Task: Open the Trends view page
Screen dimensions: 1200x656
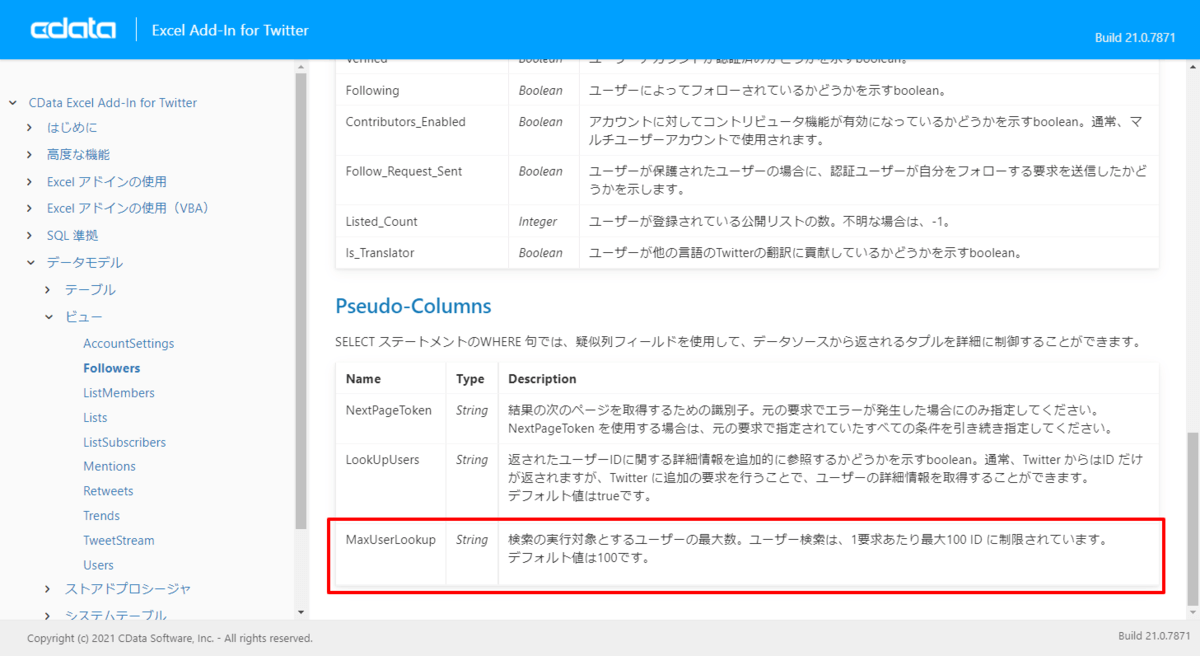Action: [x=101, y=516]
